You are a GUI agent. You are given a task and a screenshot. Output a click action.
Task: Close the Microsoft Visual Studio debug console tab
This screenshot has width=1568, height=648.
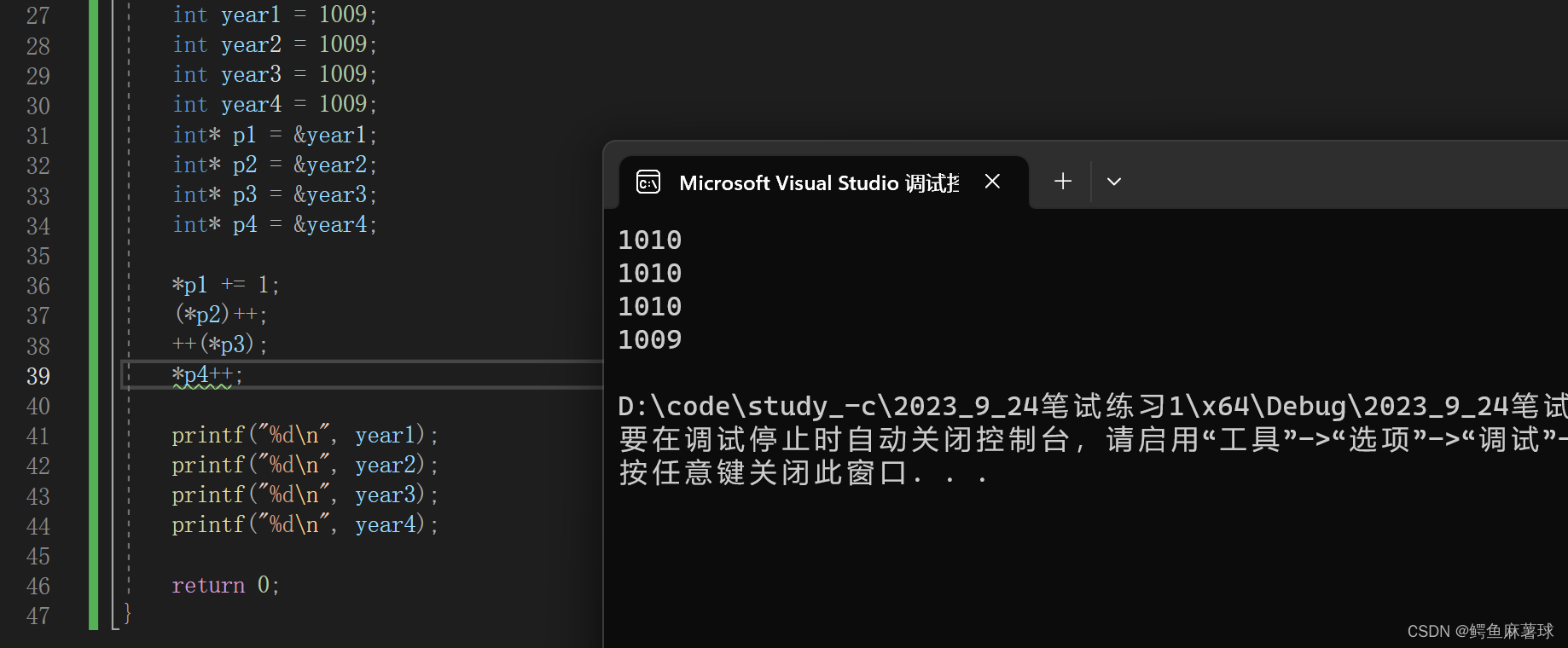(x=992, y=181)
